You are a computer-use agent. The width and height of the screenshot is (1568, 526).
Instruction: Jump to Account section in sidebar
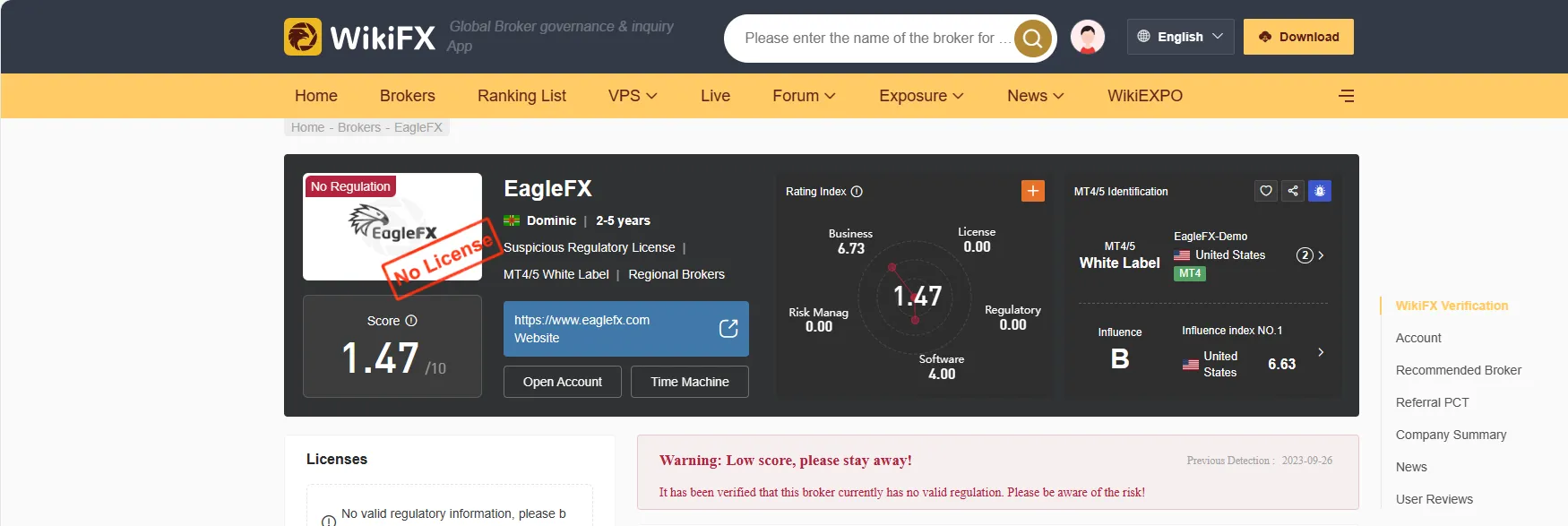[x=1418, y=338]
